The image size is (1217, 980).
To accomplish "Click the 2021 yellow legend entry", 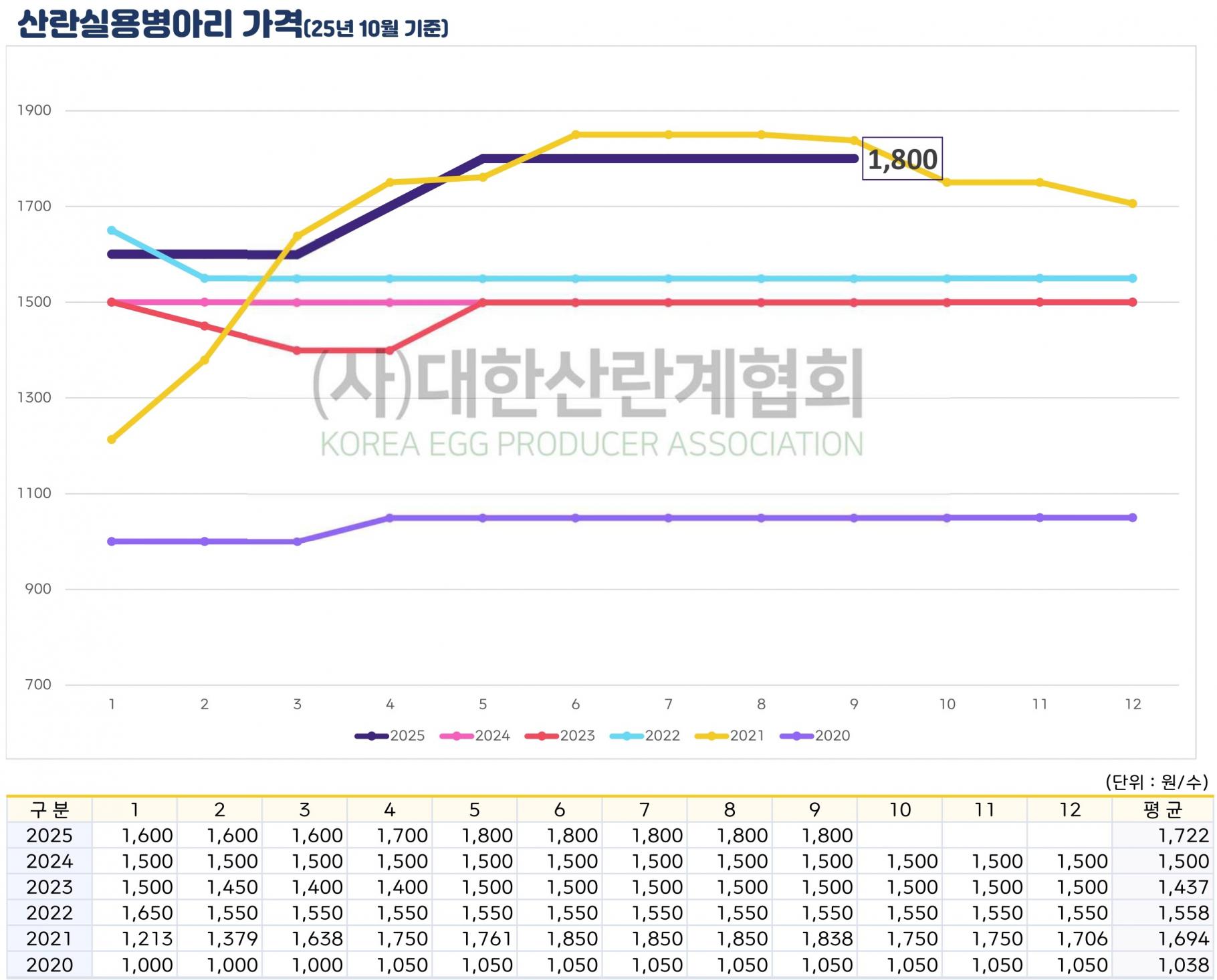I will click(730, 735).
